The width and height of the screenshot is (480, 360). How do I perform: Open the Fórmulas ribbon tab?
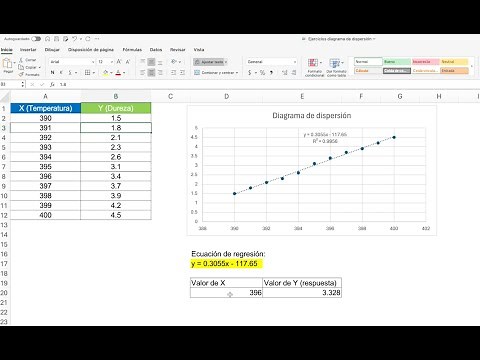point(132,50)
